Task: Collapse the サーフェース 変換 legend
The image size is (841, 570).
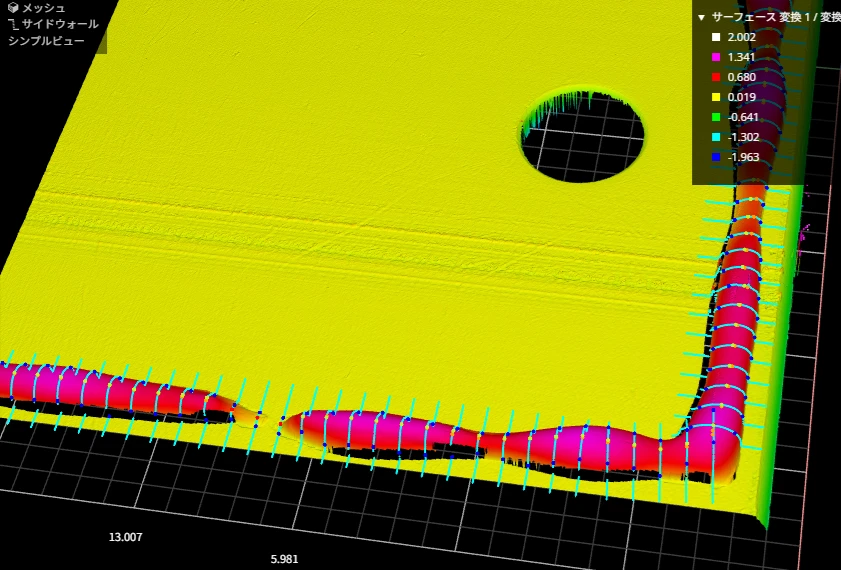Action: [x=702, y=17]
